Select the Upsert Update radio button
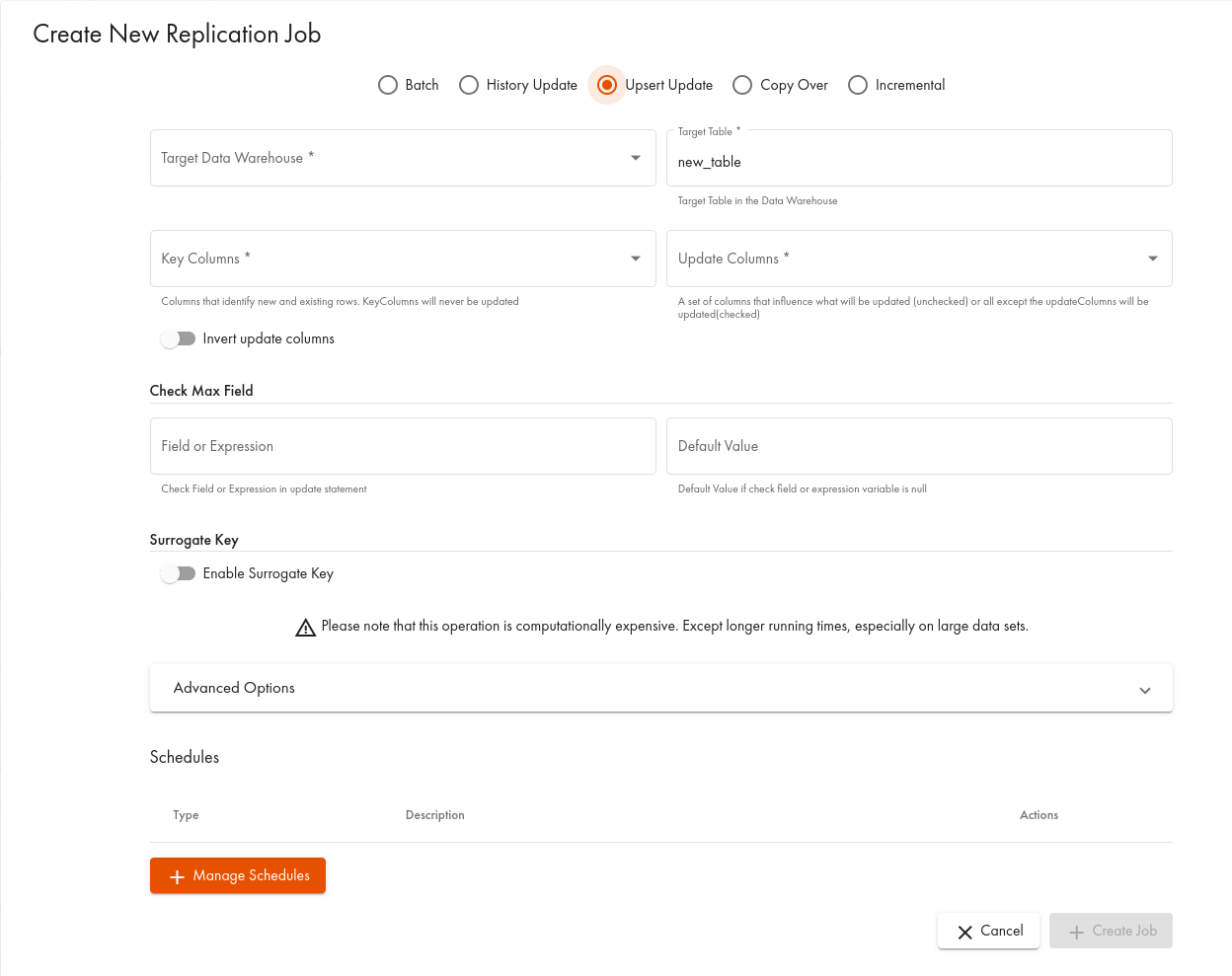Screen dimensions: 1232x976 coord(607,85)
